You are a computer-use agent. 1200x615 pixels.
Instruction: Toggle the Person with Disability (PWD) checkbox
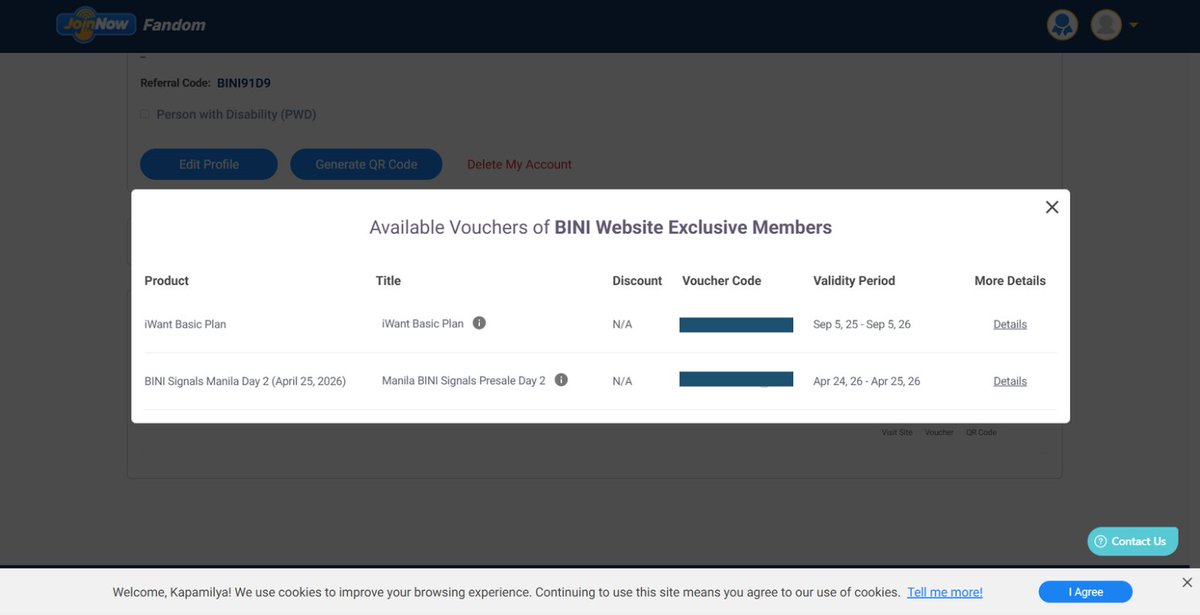145,115
